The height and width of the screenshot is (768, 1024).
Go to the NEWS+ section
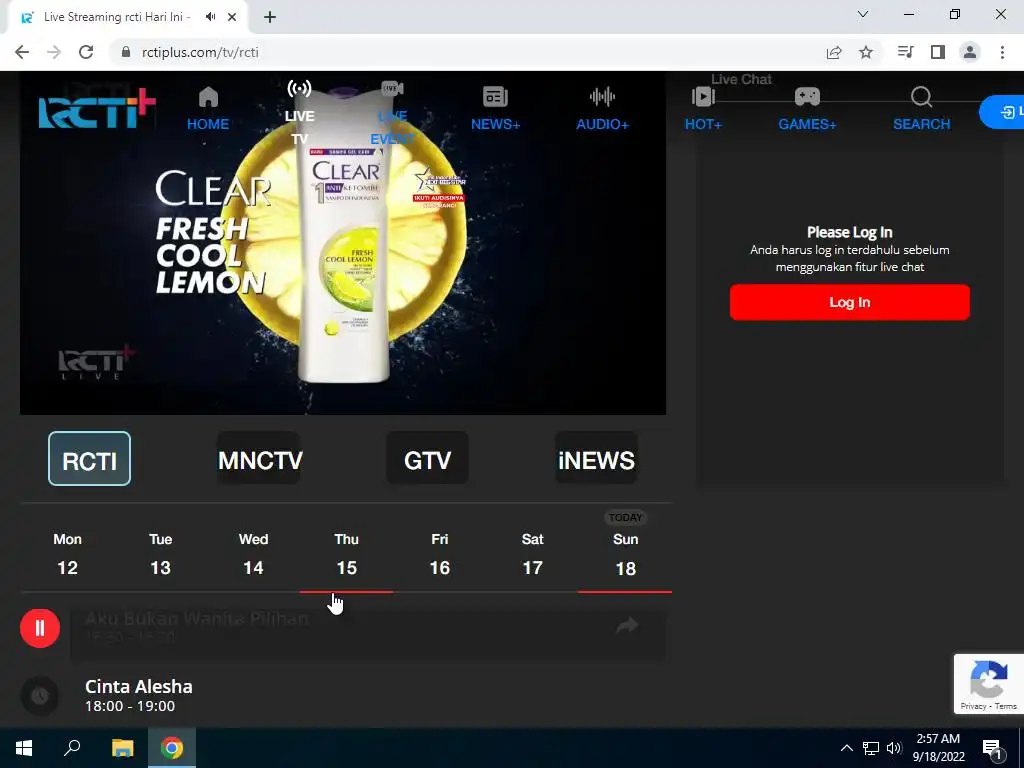click(495, 108)
